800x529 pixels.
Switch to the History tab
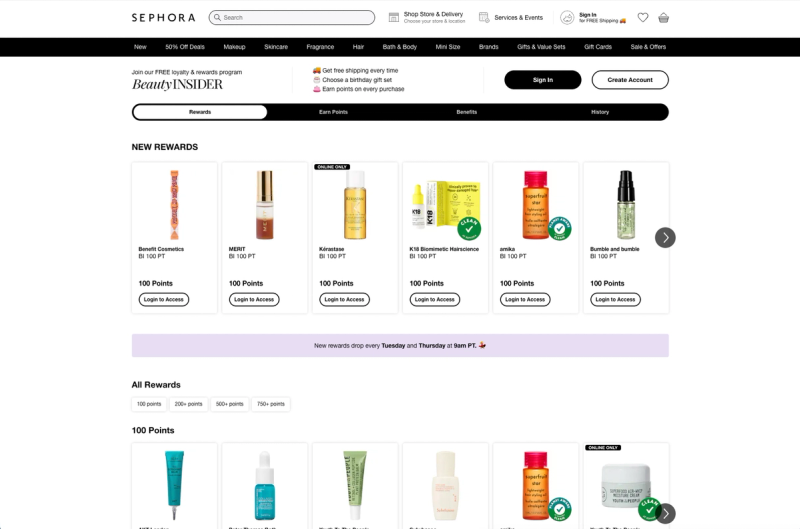point(600,112)
